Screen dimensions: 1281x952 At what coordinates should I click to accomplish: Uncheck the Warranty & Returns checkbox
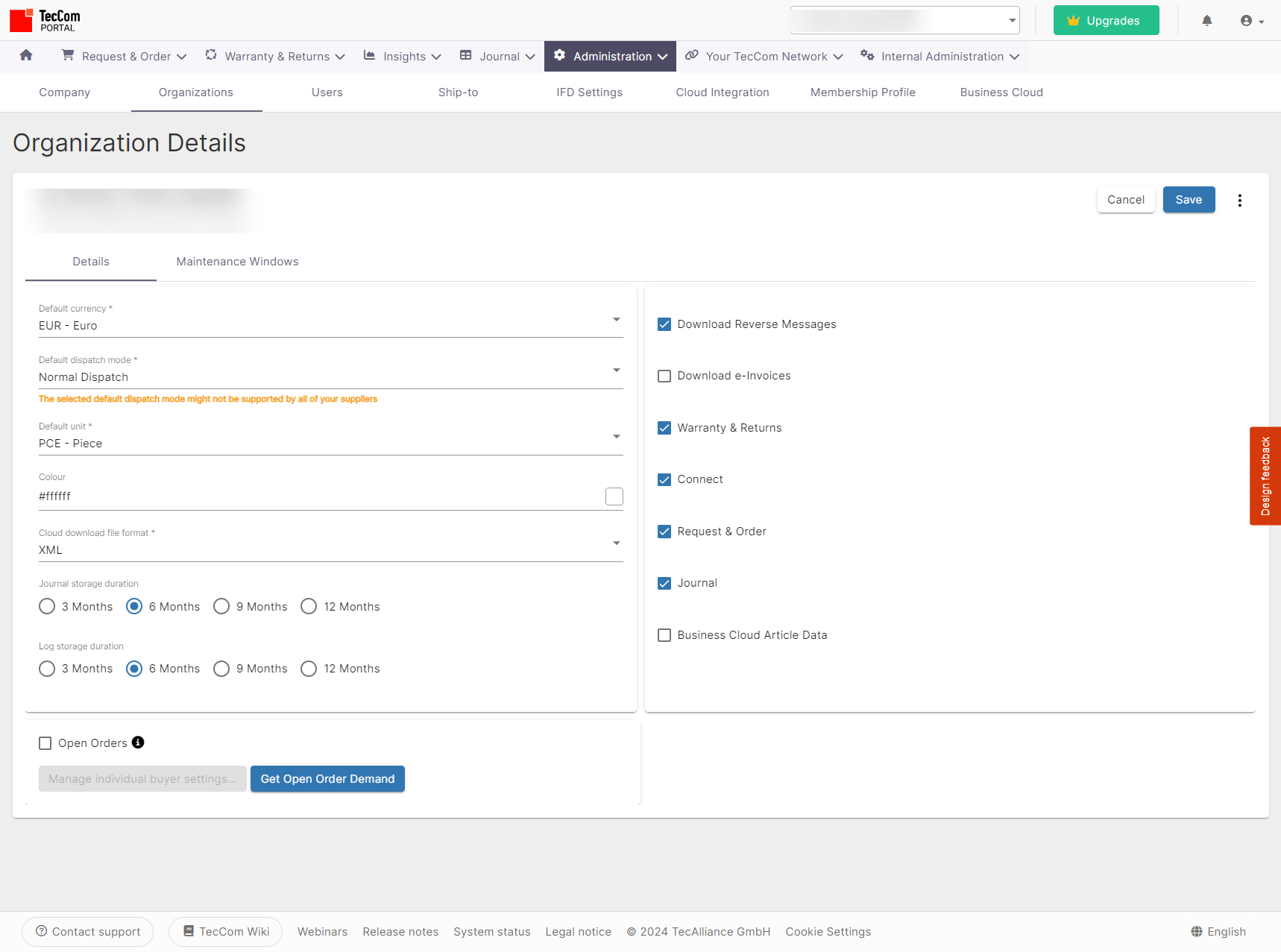[664, 428]
